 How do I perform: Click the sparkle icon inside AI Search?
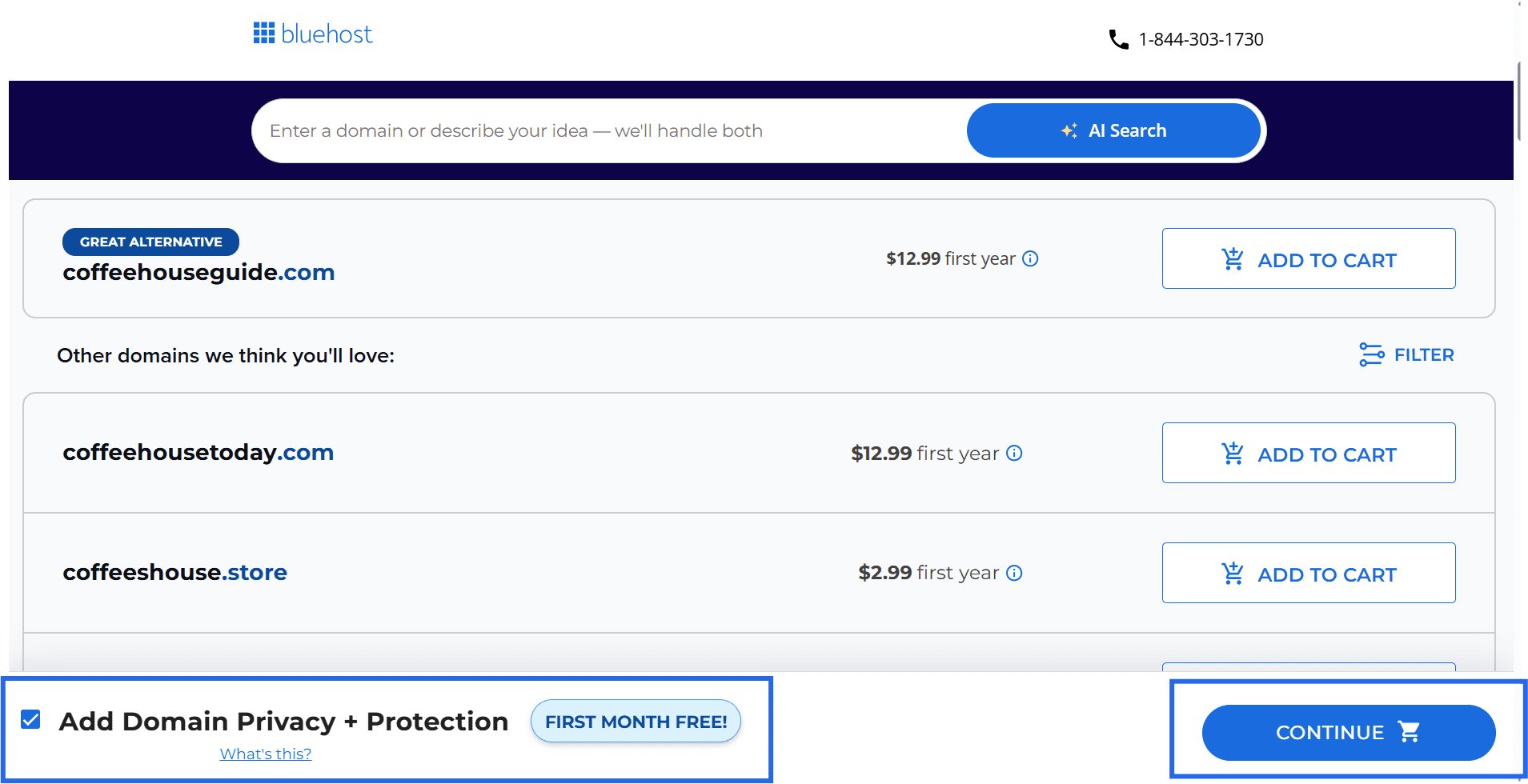(1069, 130)
